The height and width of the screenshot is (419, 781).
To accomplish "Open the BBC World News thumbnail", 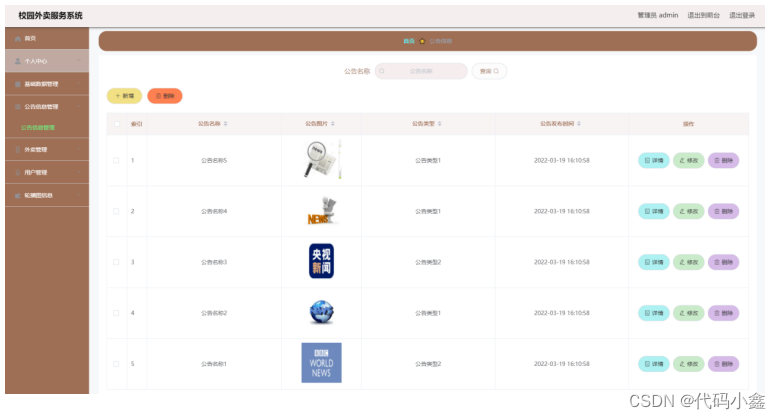I will pos(321,363).
